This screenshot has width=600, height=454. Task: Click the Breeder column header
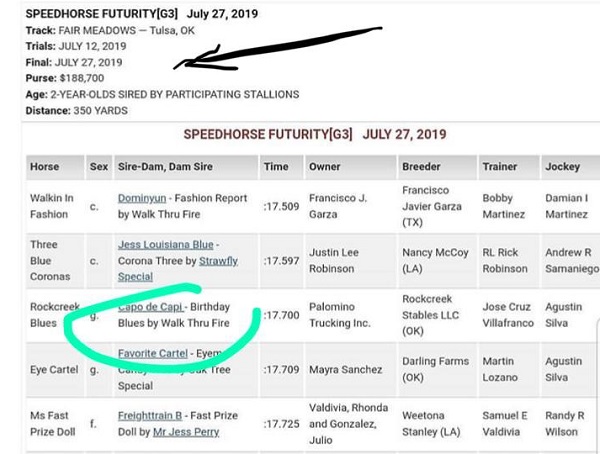[437, 167]
